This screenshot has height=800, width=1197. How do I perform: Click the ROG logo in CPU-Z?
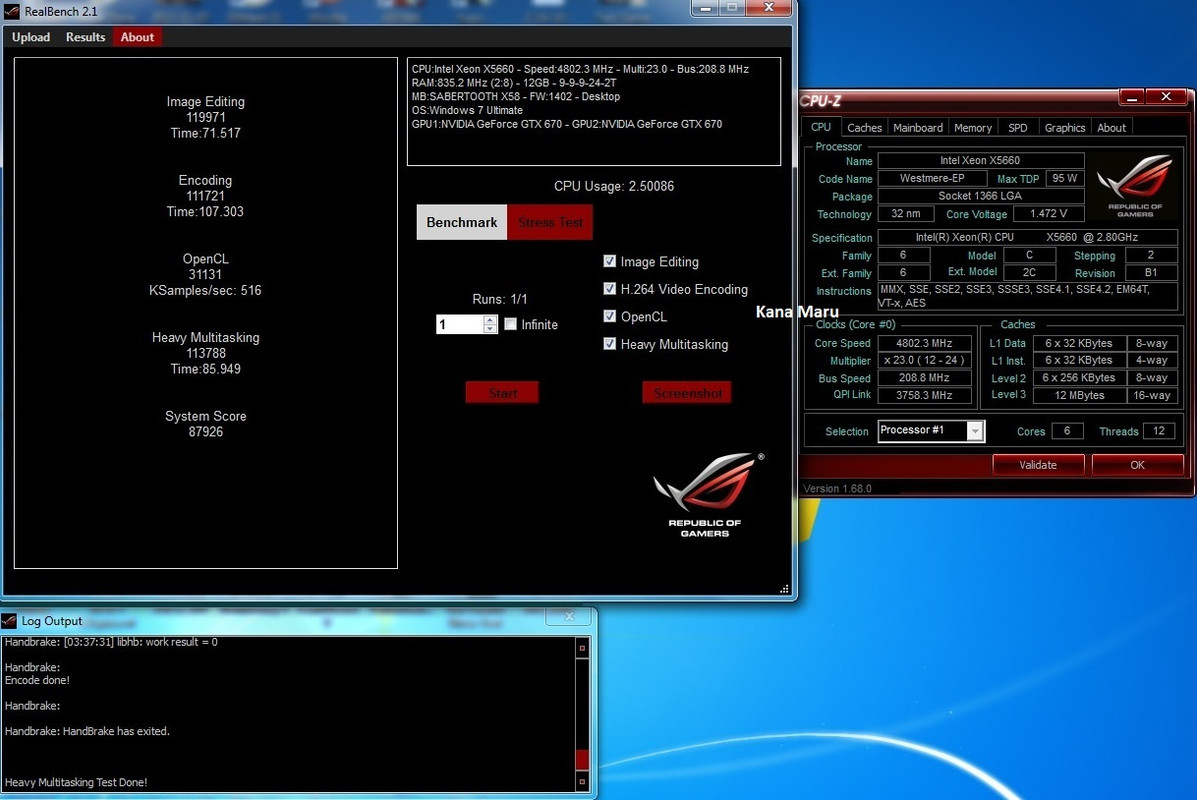[x=1135, y=185]
